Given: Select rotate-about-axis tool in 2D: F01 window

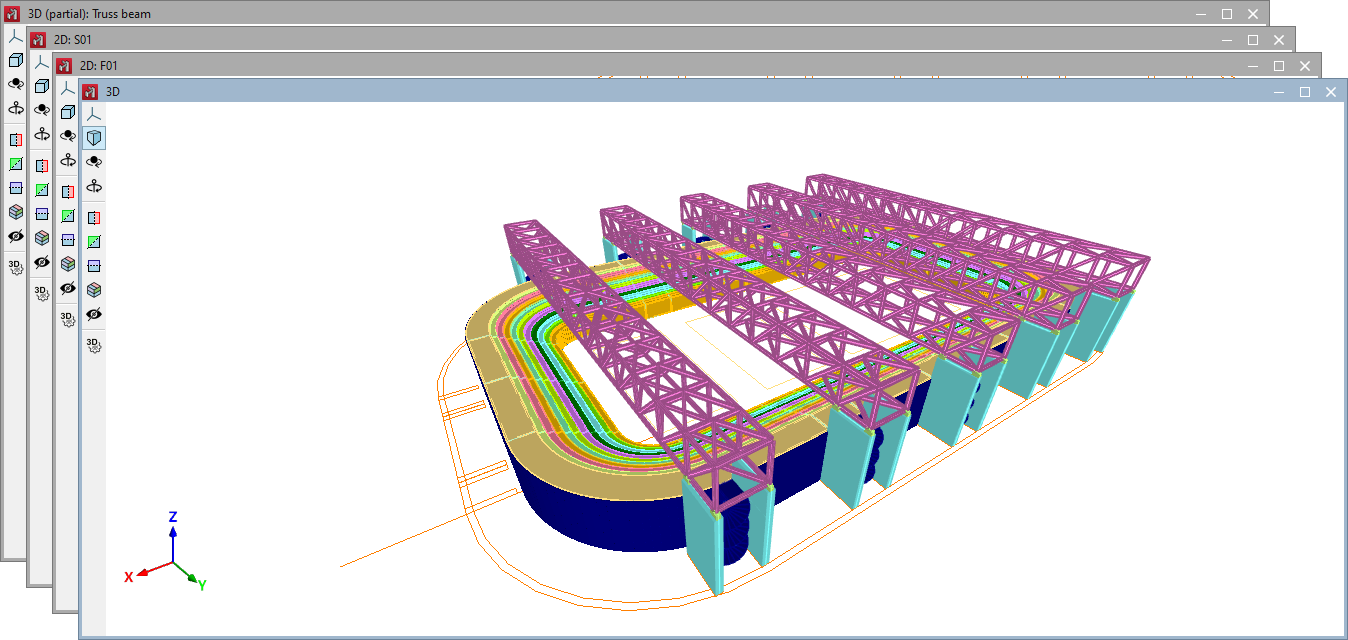Looking at the screenshot, I should pyautogui.click(x=68, y=160).
